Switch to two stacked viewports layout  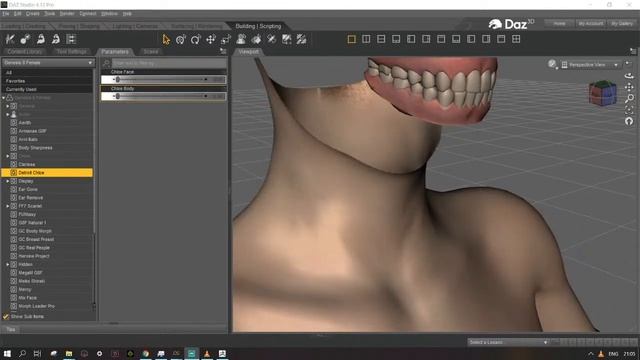[381, 39]
